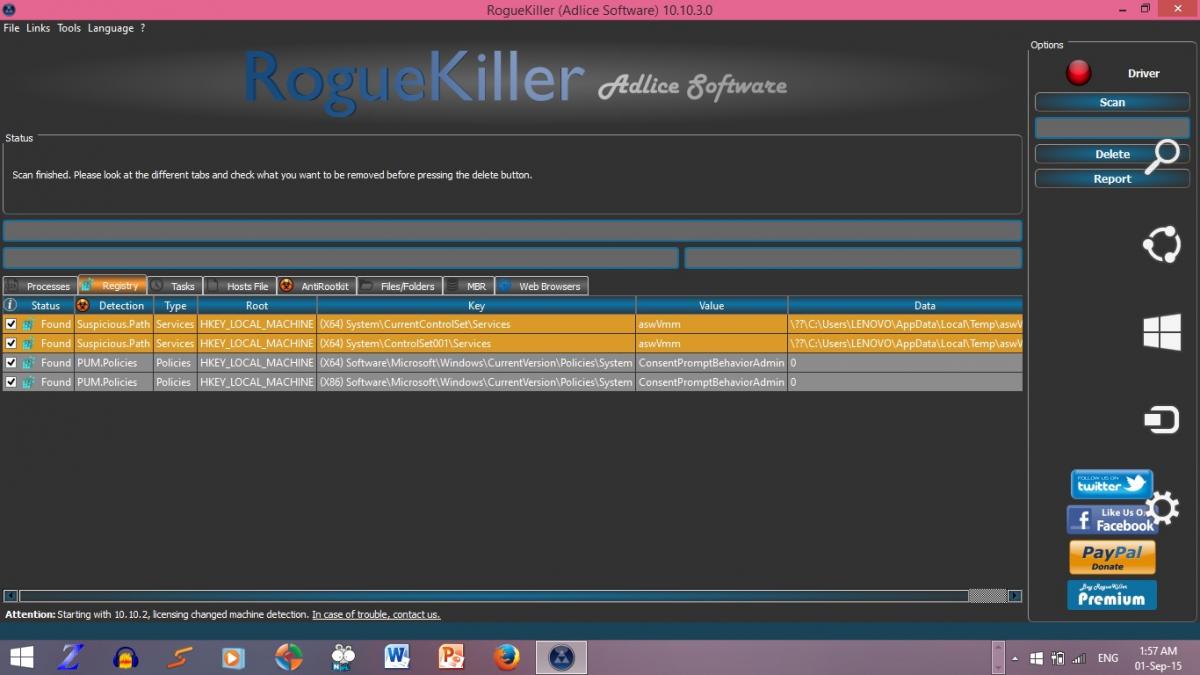The width and height of the screenshot is (1200, 675).
Task: Sort by the Detection column header
Action: 114,305
